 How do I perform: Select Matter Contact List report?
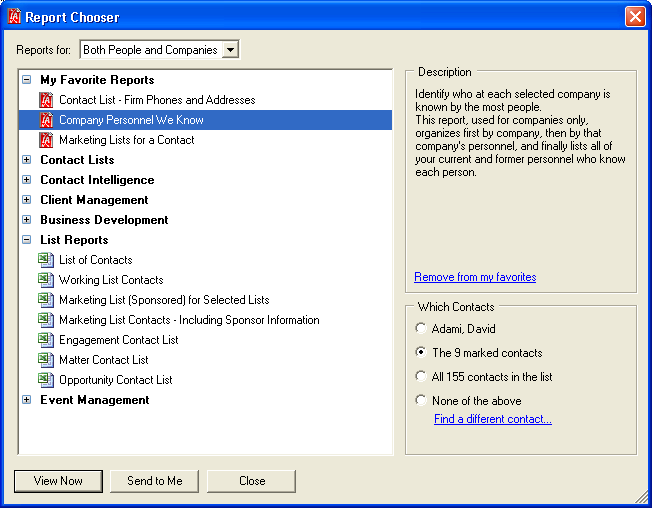pyautogui.click(x=104, y=360)
